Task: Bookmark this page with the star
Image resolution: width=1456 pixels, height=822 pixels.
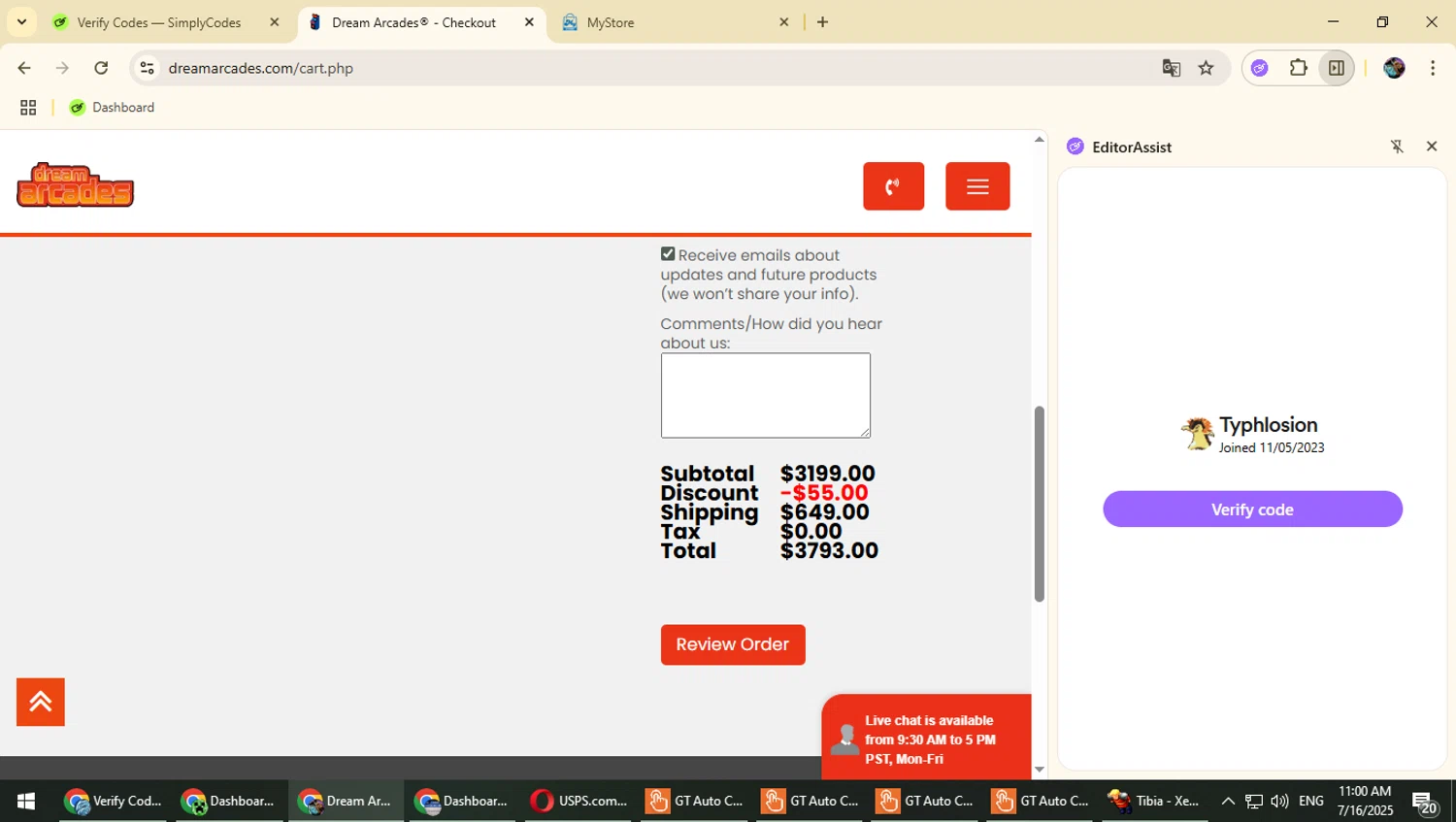Action: [x=1206, y=68]
